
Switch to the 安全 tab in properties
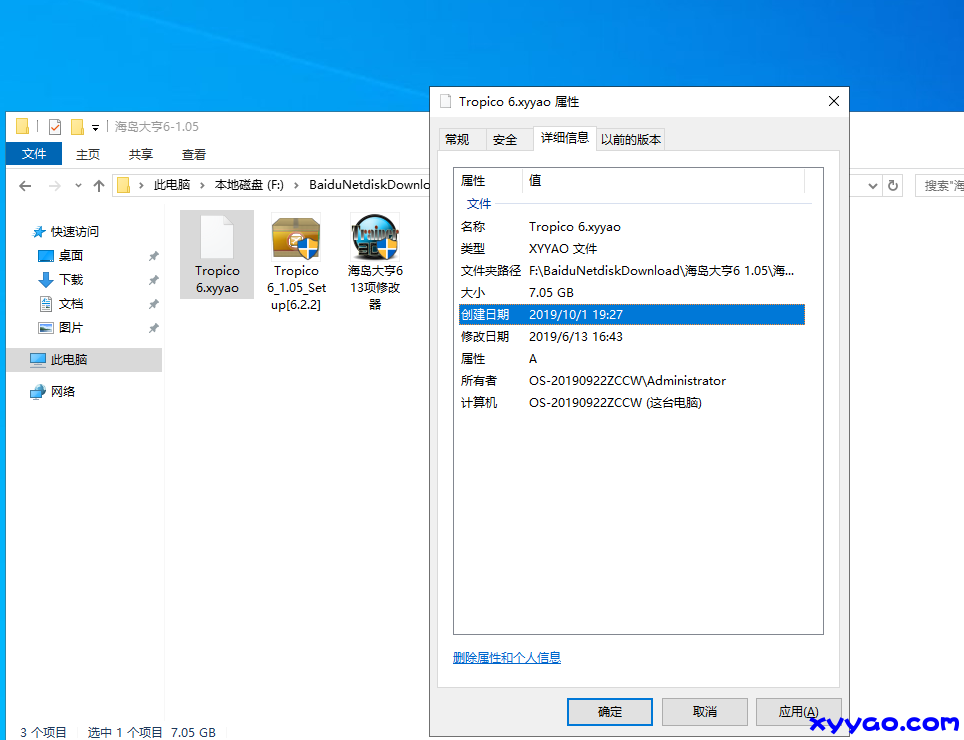[507, 139]
